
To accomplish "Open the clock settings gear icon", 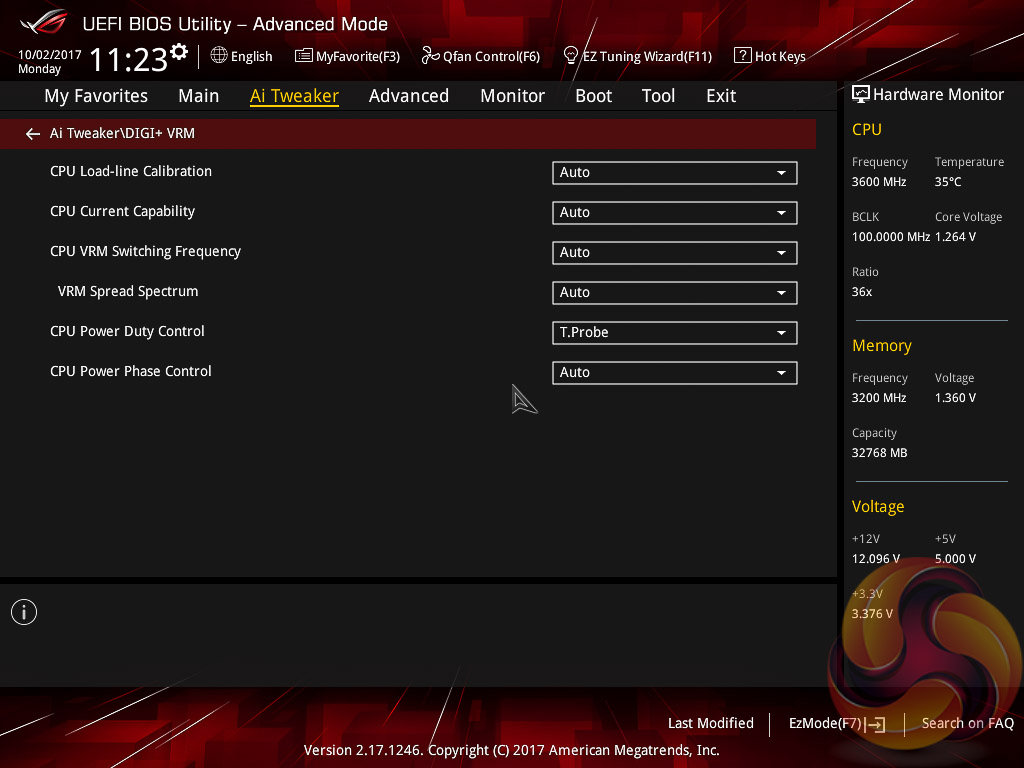I will (x=179, y=52).
